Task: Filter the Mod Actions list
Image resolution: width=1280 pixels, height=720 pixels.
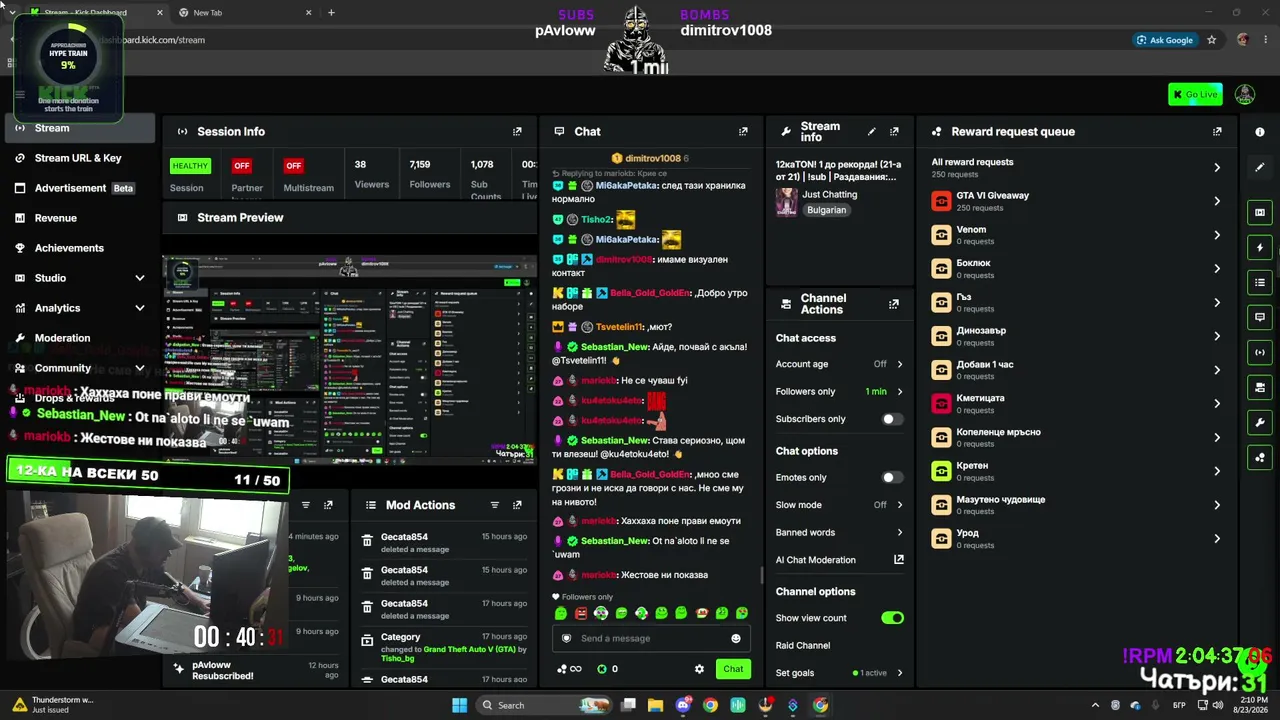Action: point(494,505)
